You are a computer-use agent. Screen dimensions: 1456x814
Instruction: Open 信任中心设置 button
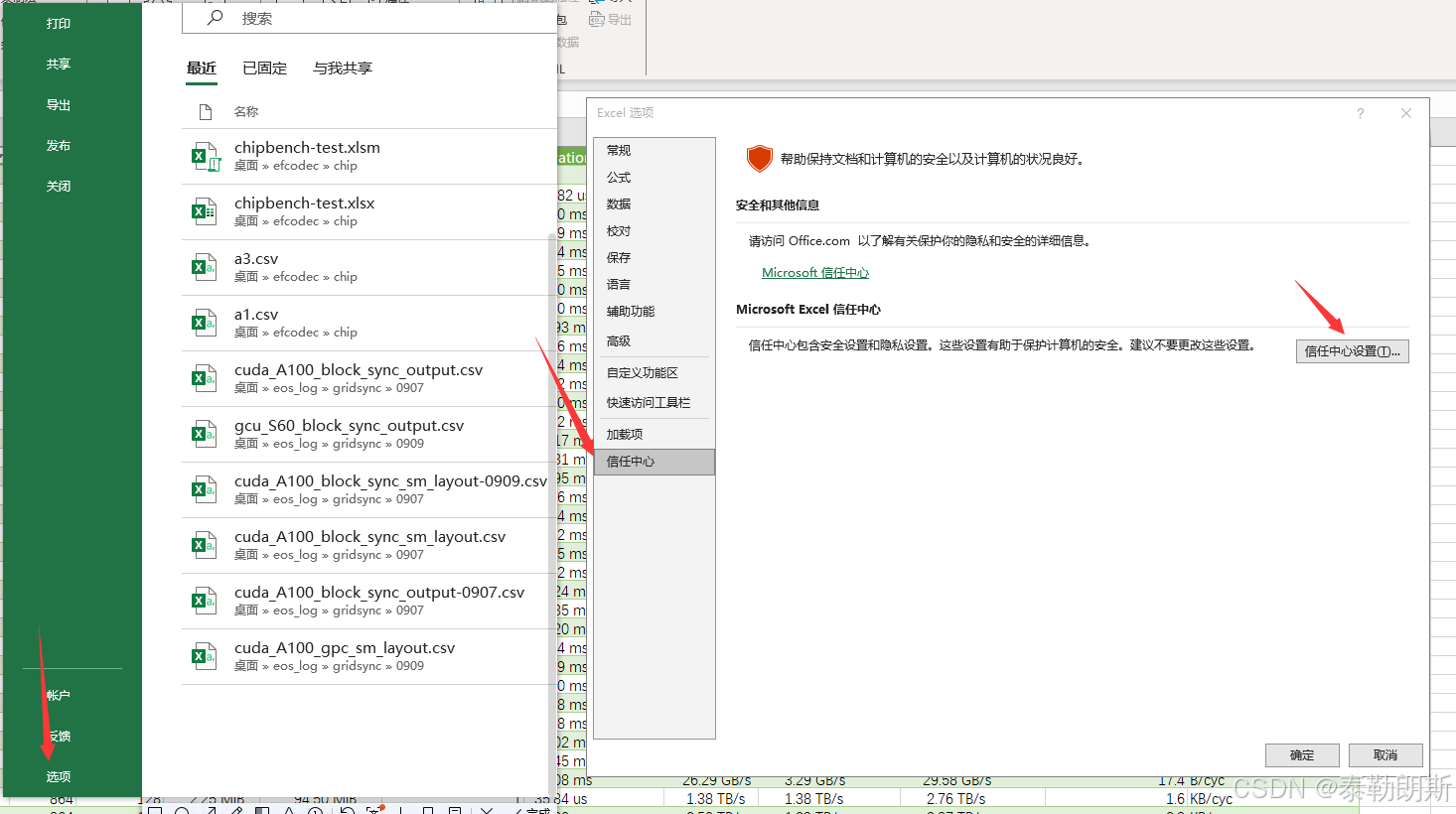click(1352, 351)
